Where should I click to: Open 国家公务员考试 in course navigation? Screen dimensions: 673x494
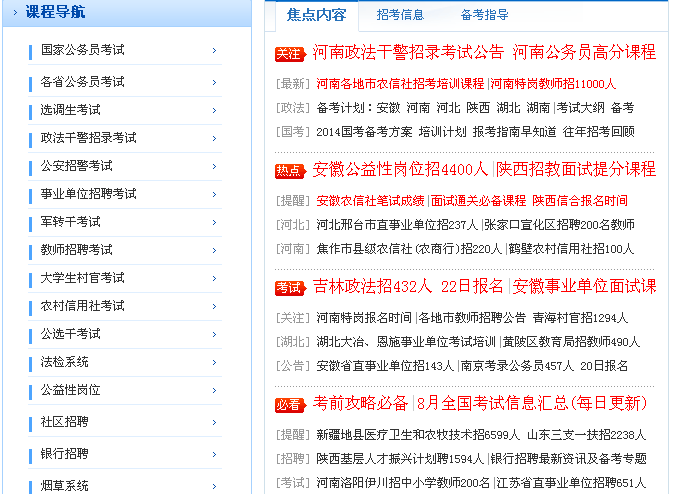82,50
